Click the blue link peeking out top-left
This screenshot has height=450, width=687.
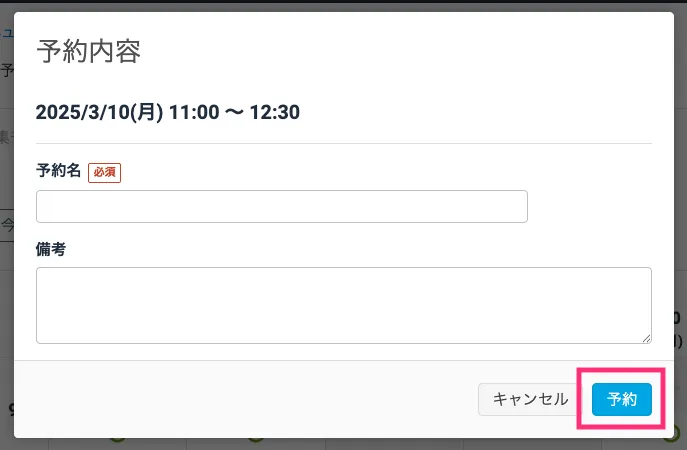[6, 32]
